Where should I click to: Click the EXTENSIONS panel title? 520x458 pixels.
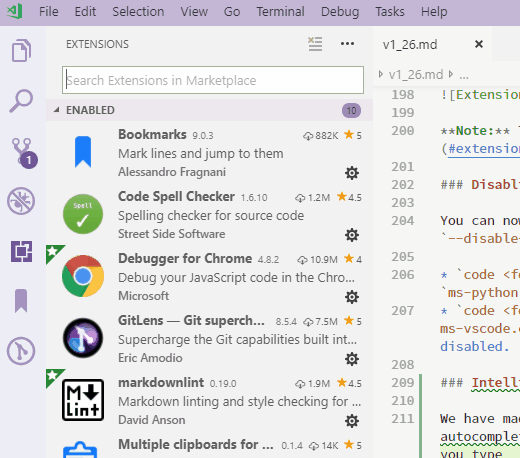pos(97,44)
